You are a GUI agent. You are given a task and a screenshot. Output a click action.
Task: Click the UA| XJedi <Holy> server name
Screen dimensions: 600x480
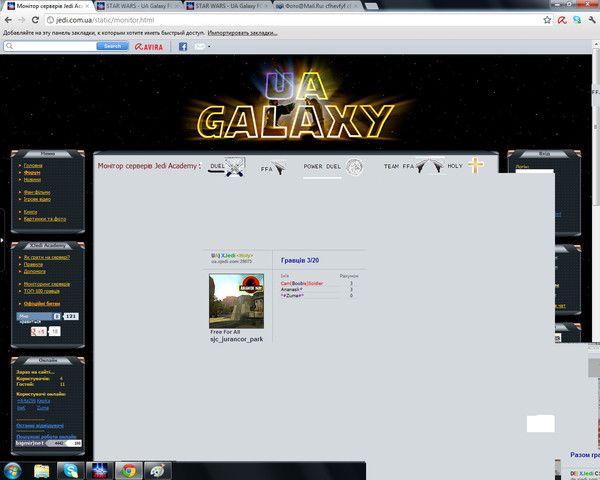pyautogui.click(x=232, y=255)
